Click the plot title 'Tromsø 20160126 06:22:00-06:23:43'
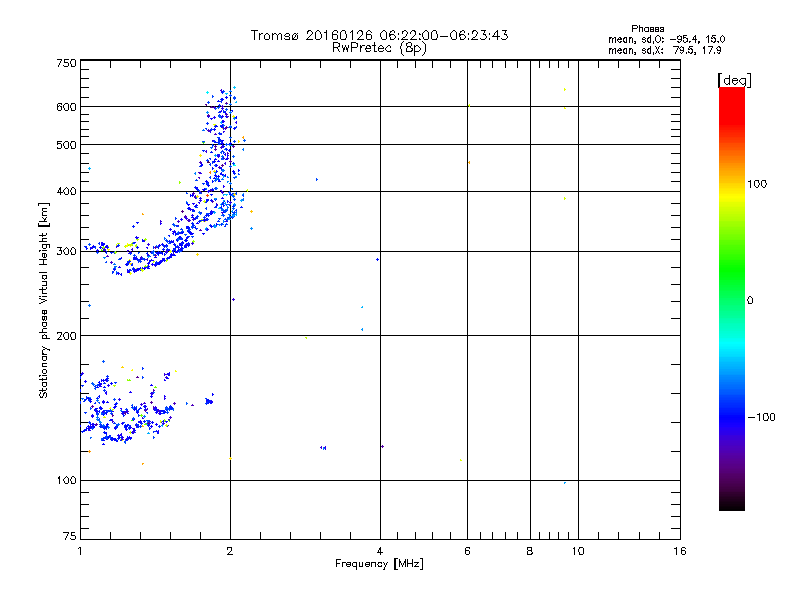The height and width of the screenshot is (600, 800). [x=379, y=35]
